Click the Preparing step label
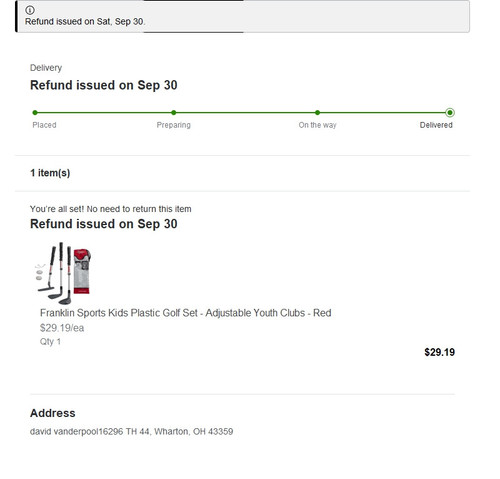Viewport: 500px width, 479px height. (174, 125)
